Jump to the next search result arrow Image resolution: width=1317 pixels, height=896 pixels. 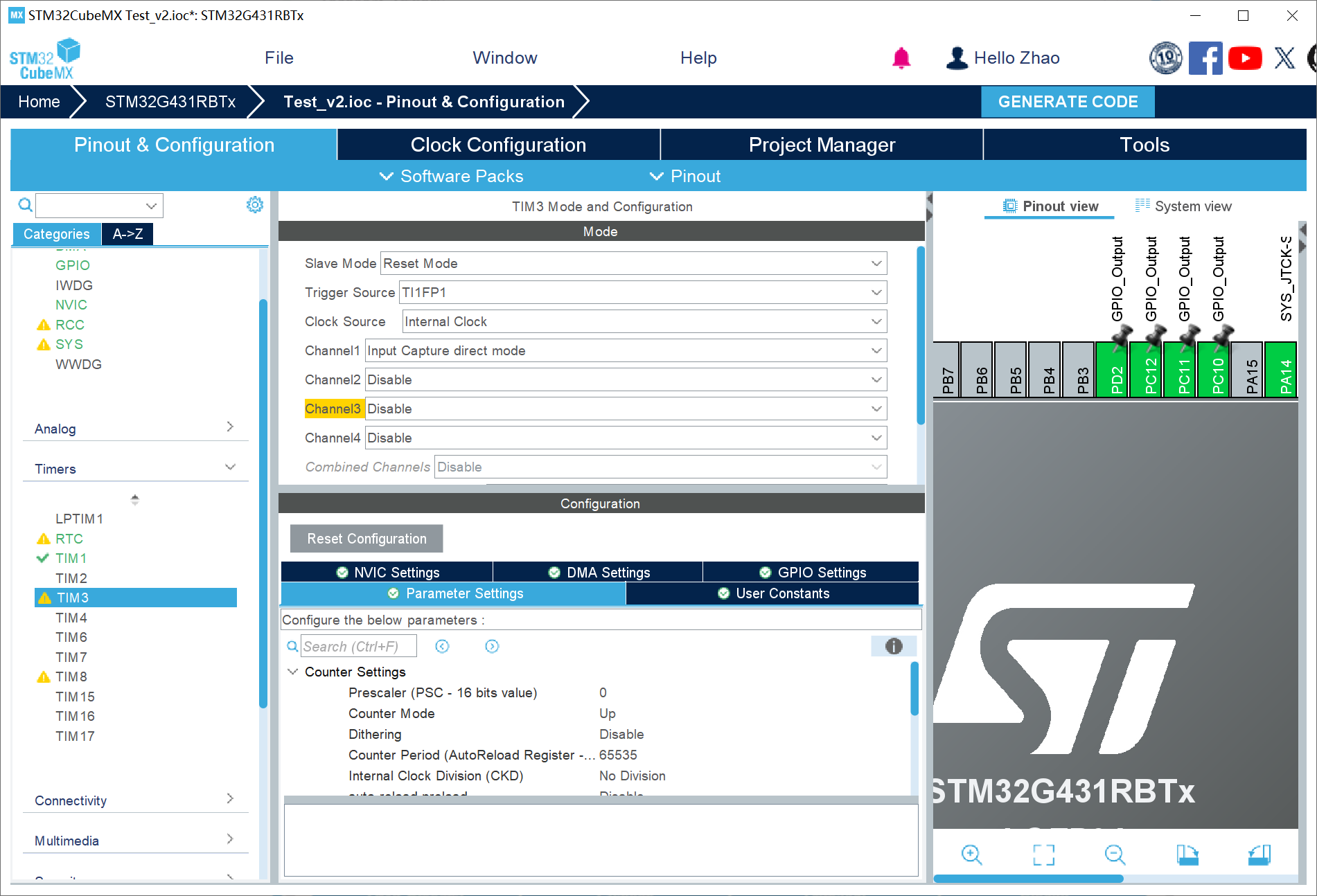click(x=492, y=646)
